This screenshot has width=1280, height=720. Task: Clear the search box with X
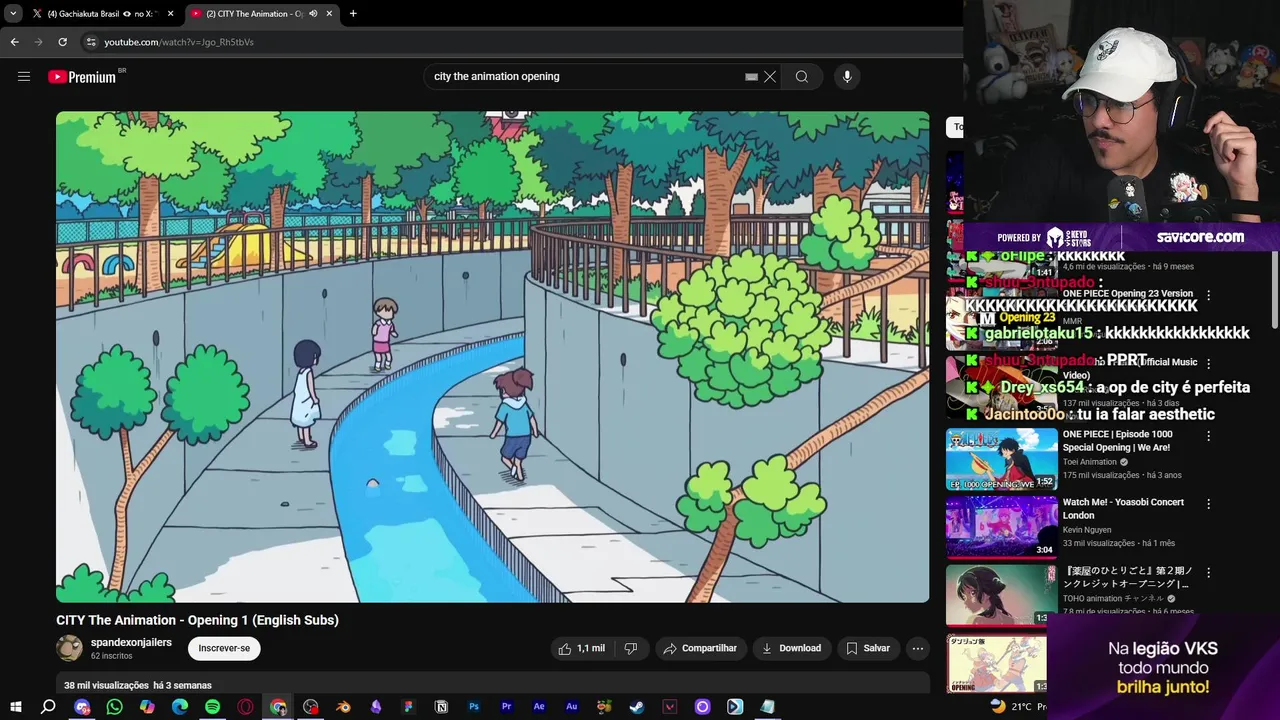(770, 76)
